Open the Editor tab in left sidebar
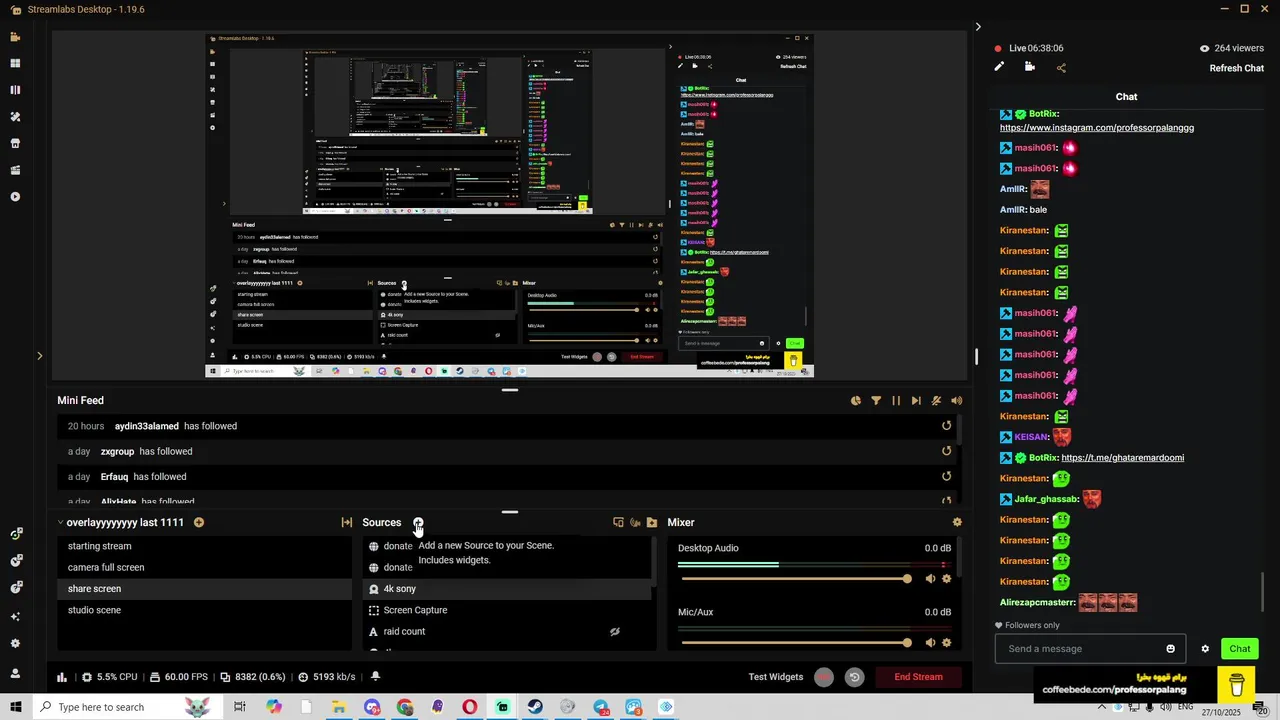This screenshot has height=720, width=1280. 15,37
